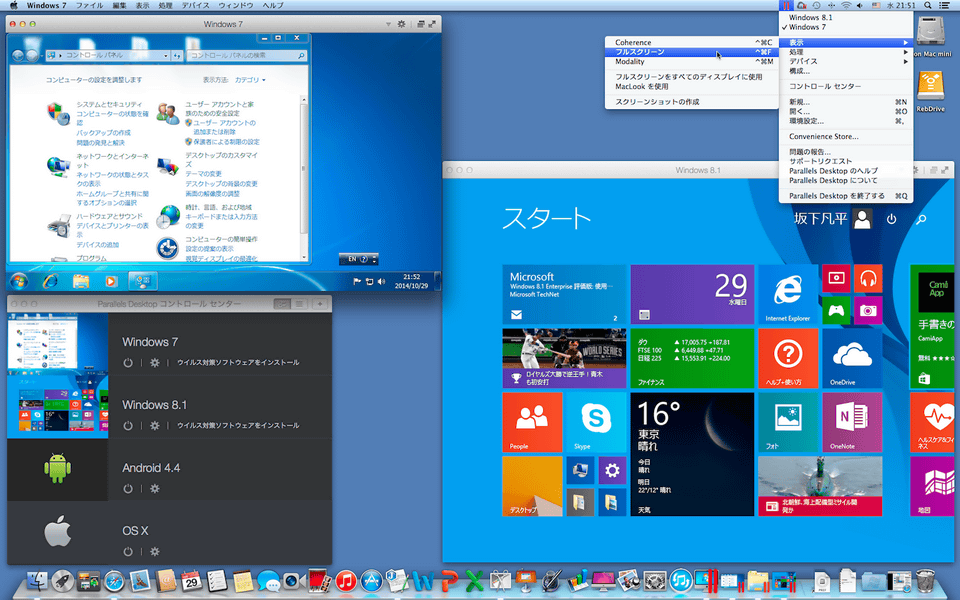Open the OneDrive tile

tap(852, 358)
